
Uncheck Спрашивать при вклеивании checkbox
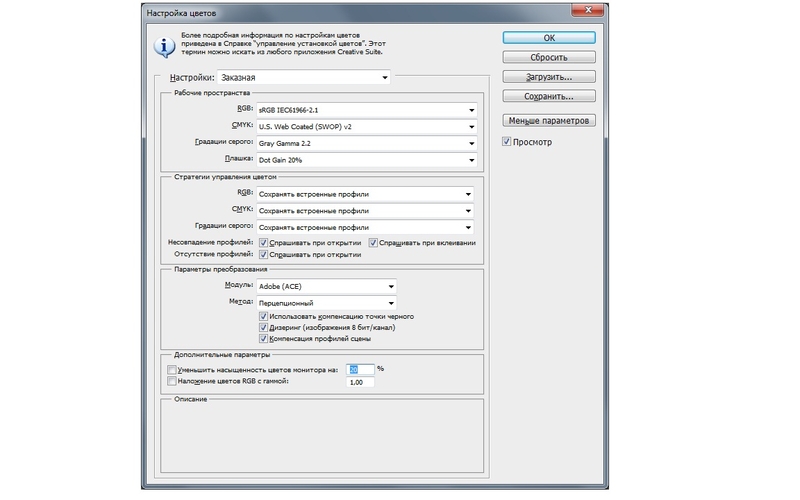(374, 242)
